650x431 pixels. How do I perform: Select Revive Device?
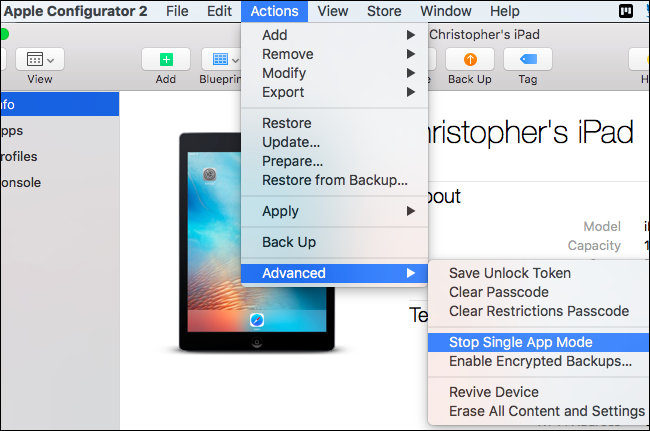pyautogui.click(x=539, y=392)
